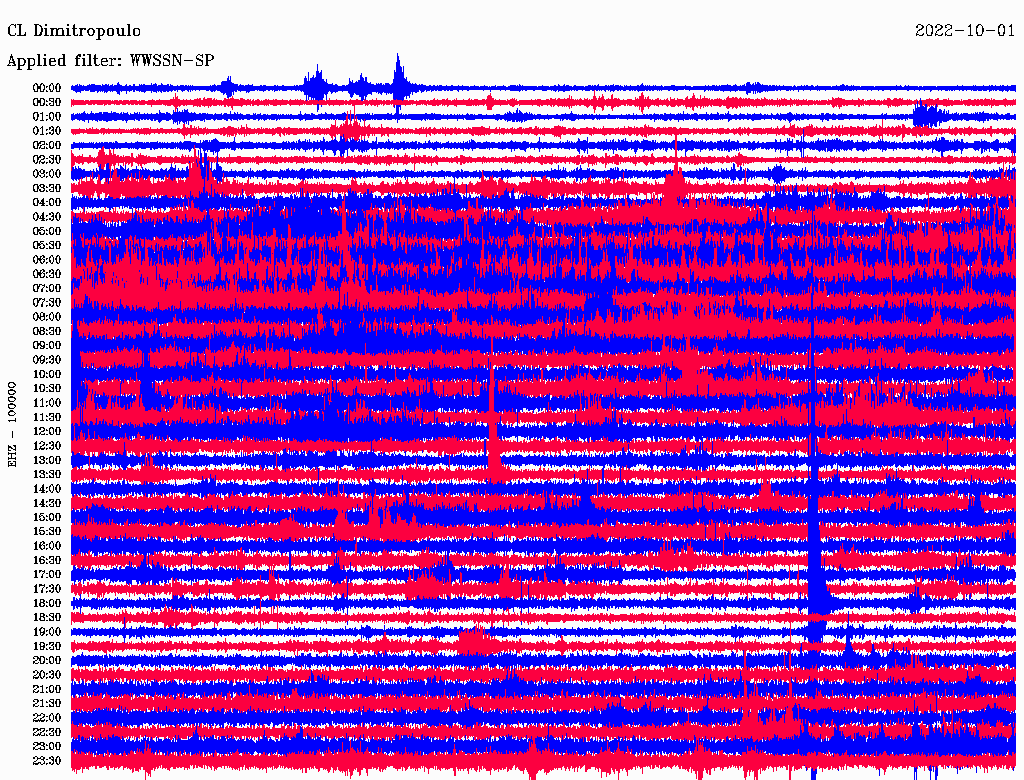The height and width of the screenshot is (780, 1024).
Task: Select the 23:30 time label
Action: pos(47,761)
